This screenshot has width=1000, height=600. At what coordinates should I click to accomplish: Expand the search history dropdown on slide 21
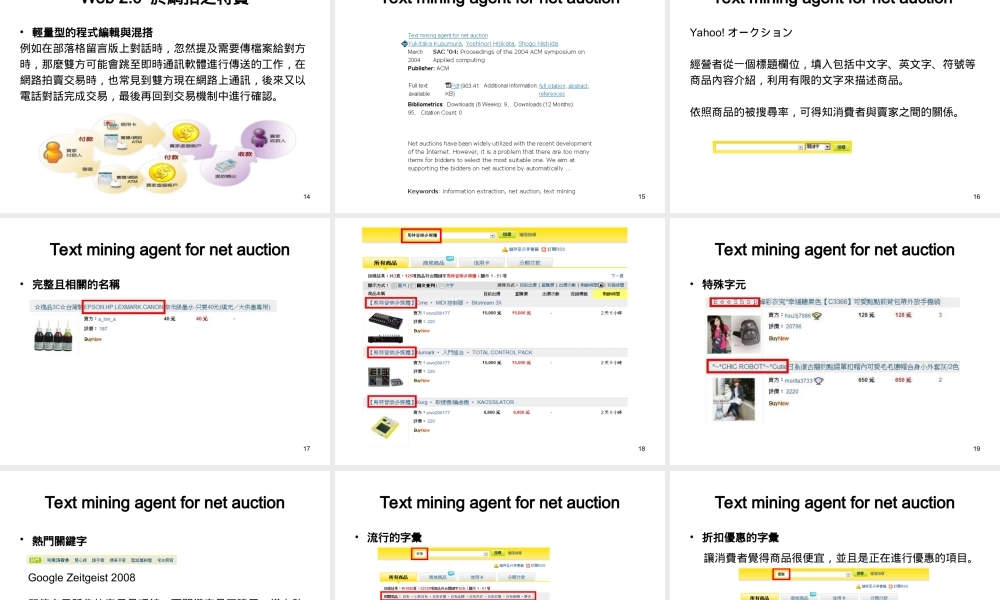(847, 574)
